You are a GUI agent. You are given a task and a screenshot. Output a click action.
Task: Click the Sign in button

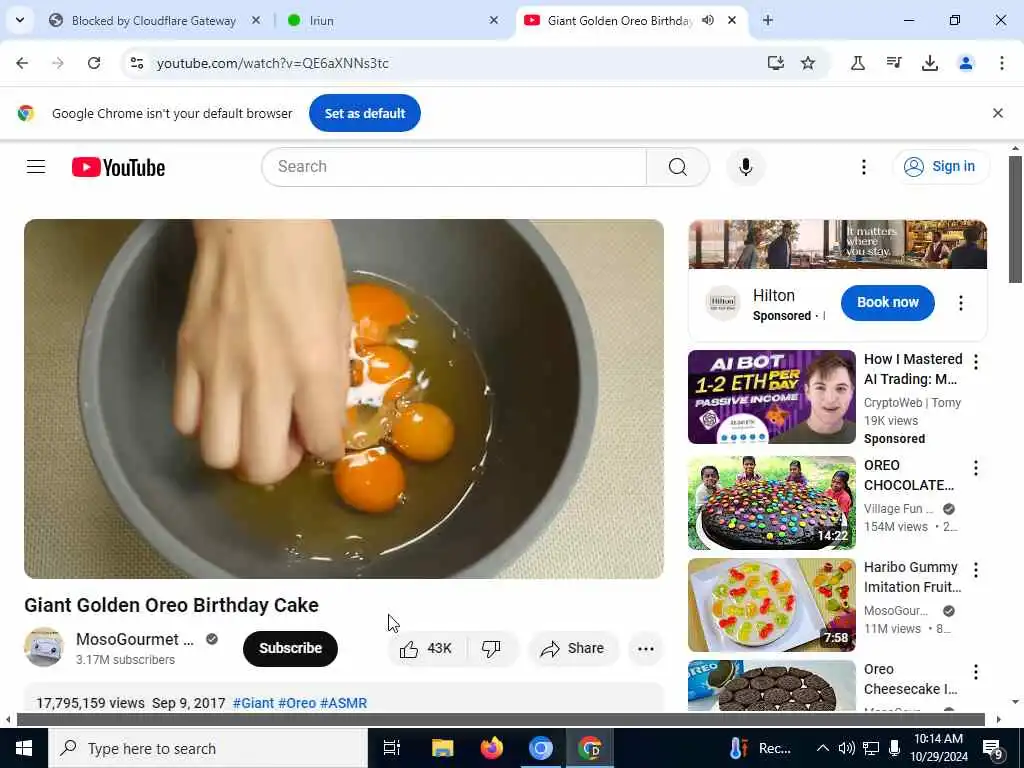point(941,167)
